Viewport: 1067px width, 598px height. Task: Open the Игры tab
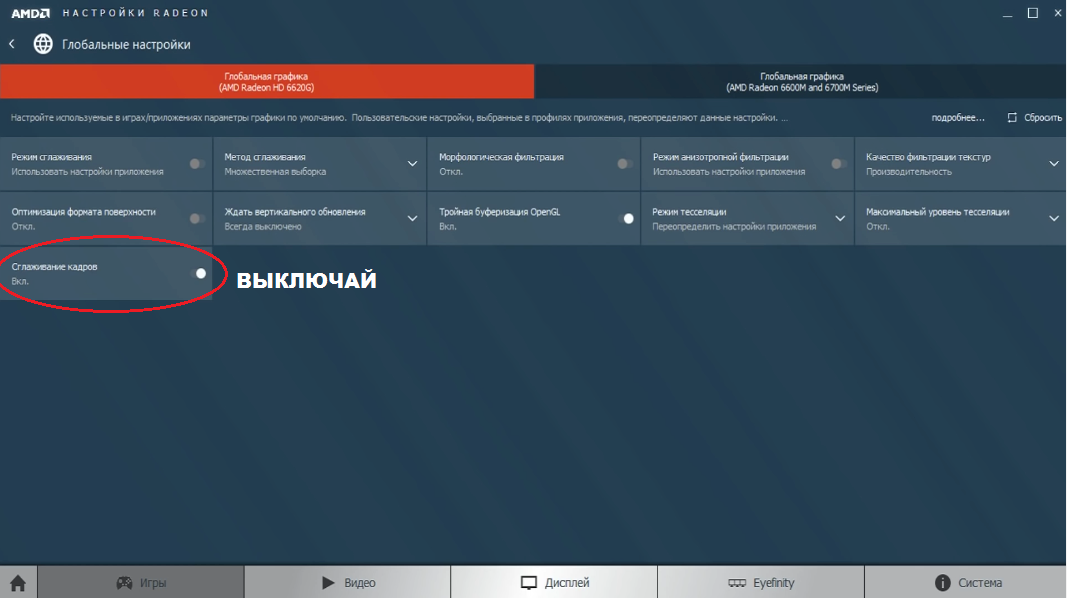tap(141, 582)
